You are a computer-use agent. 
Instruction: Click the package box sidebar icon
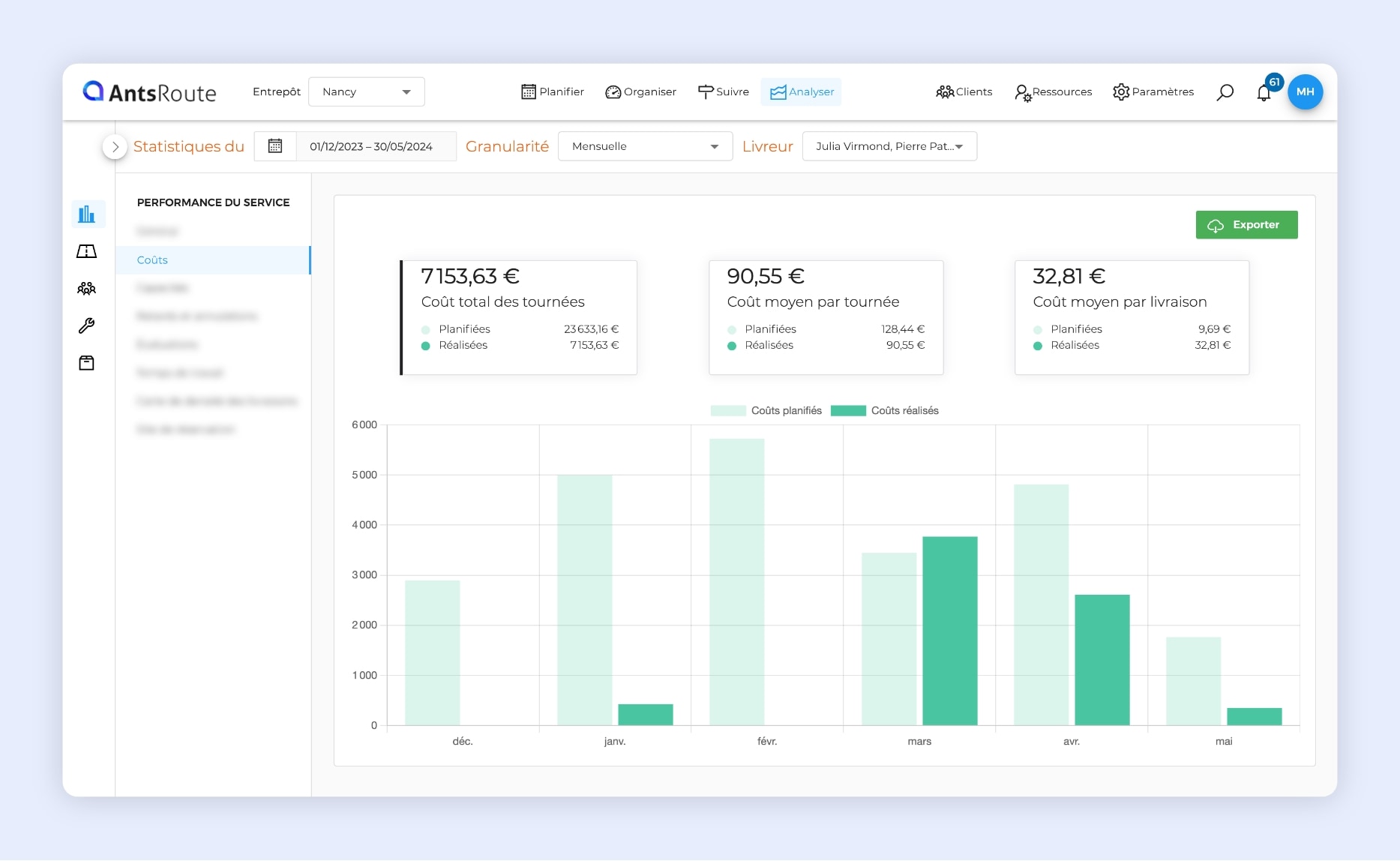point(87,363)
